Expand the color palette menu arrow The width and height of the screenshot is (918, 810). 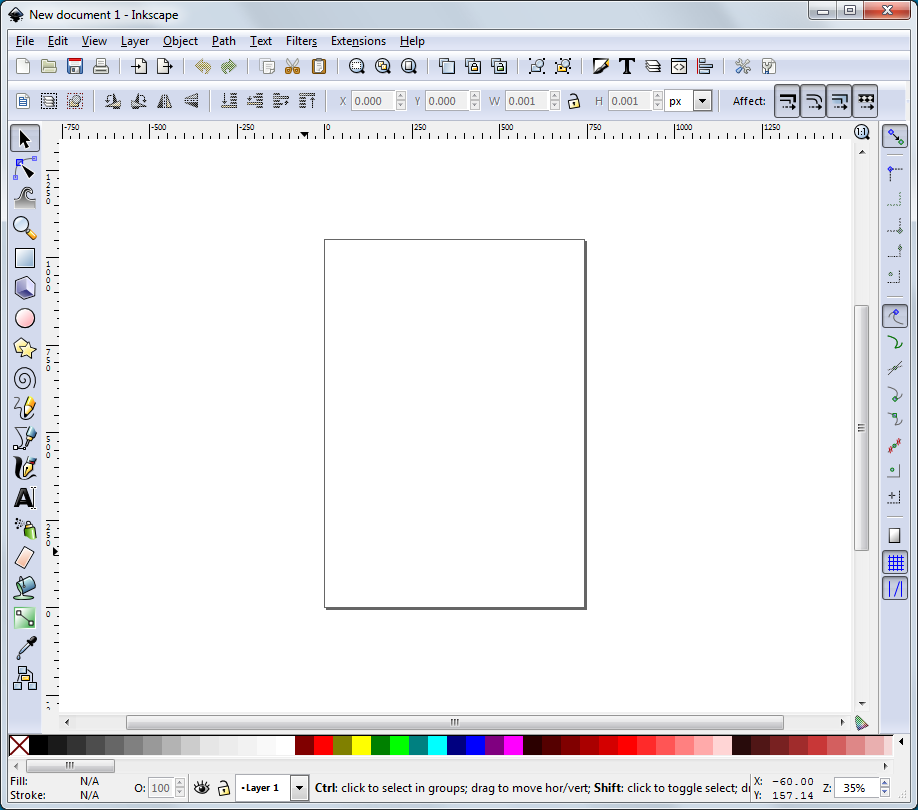click(901, 742)
